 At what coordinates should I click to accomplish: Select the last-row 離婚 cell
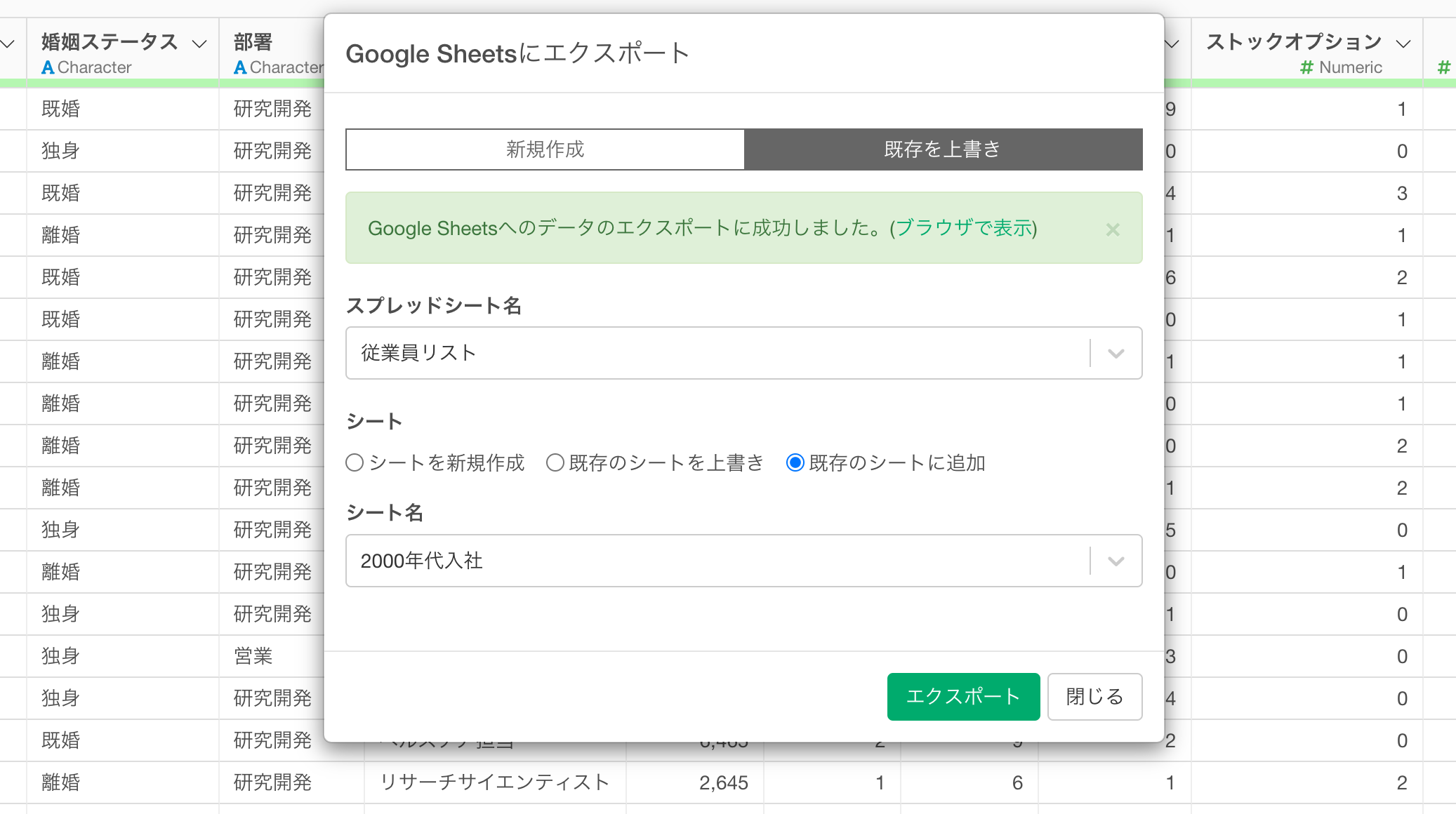(123, 782)
